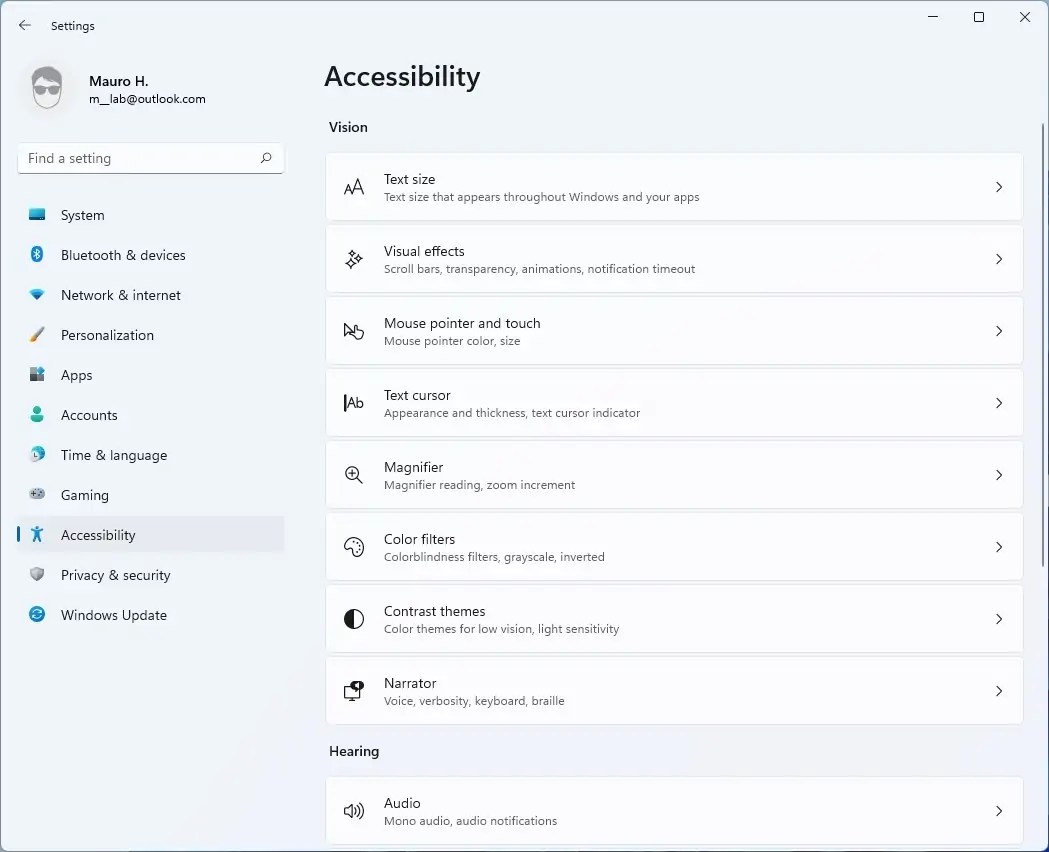Click the Text size AA icon
The image size is (1049, 852).
[354, 187]
